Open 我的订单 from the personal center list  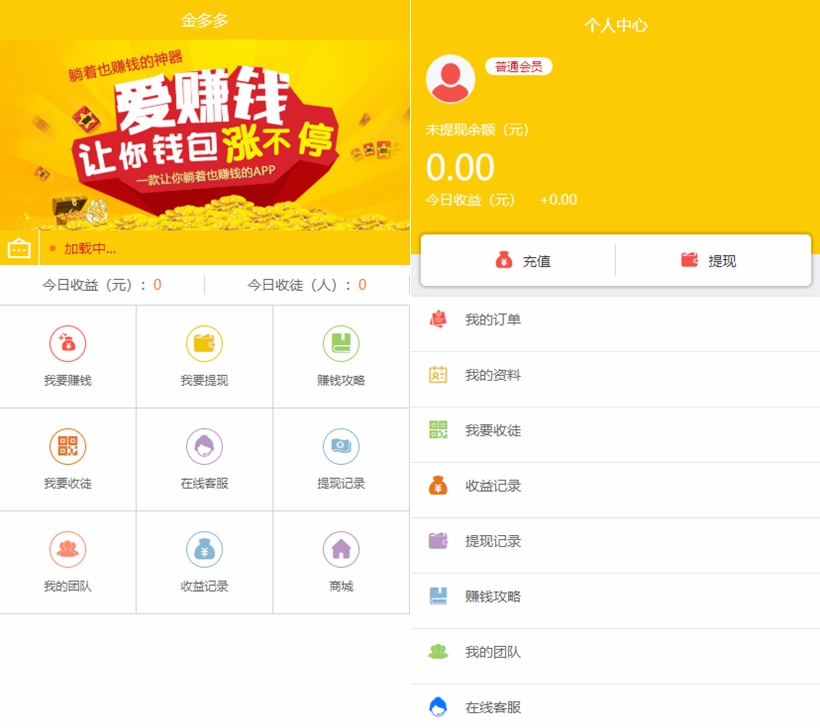tap(616, 324)
